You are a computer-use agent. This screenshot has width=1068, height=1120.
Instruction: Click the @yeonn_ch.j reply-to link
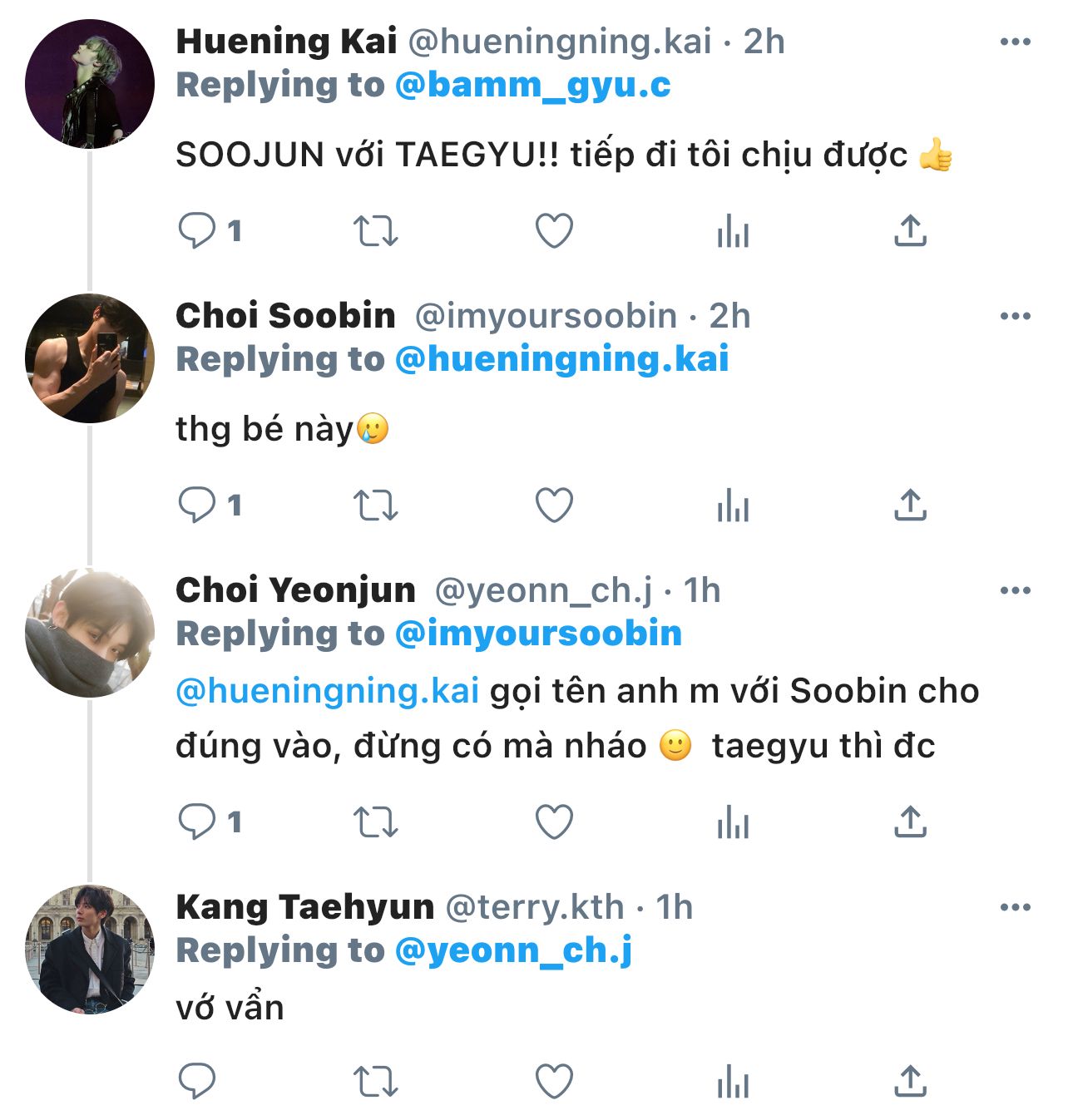click(x=513, y=951)
